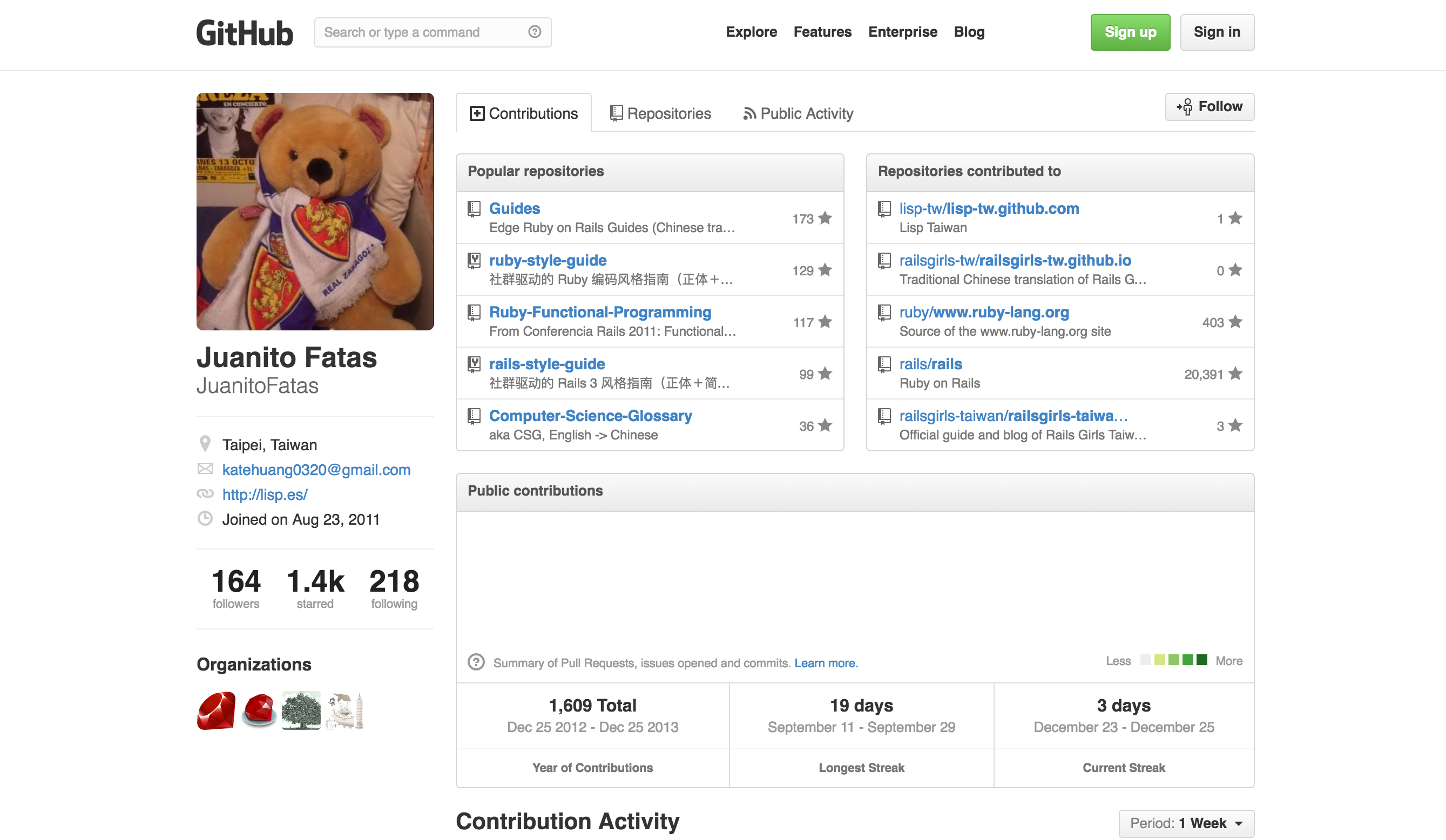Click the star next to 117 for Ruby-Functional-Programming
Screen dimensions: 1446x840
[x=825, y=321]
